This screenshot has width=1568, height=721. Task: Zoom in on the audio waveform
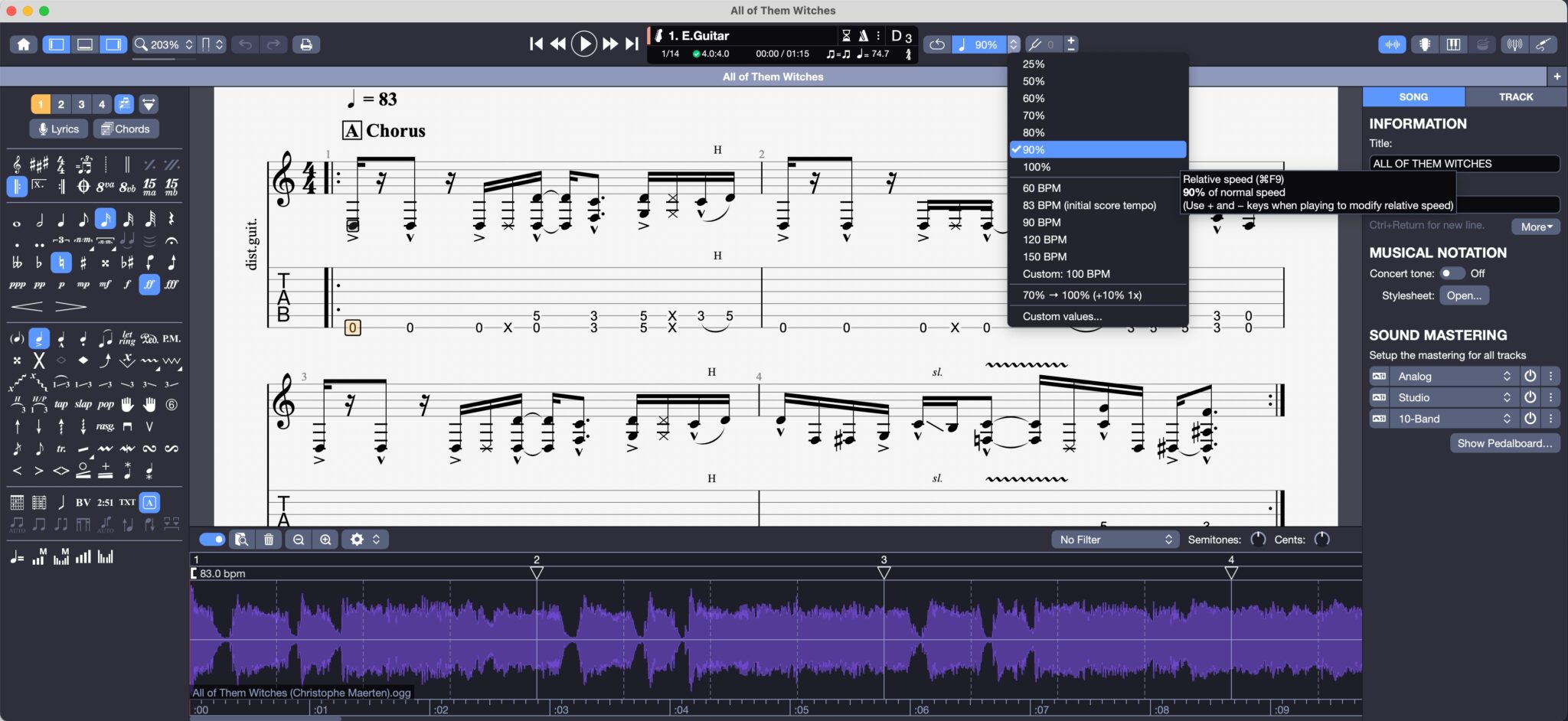(325, 540)
